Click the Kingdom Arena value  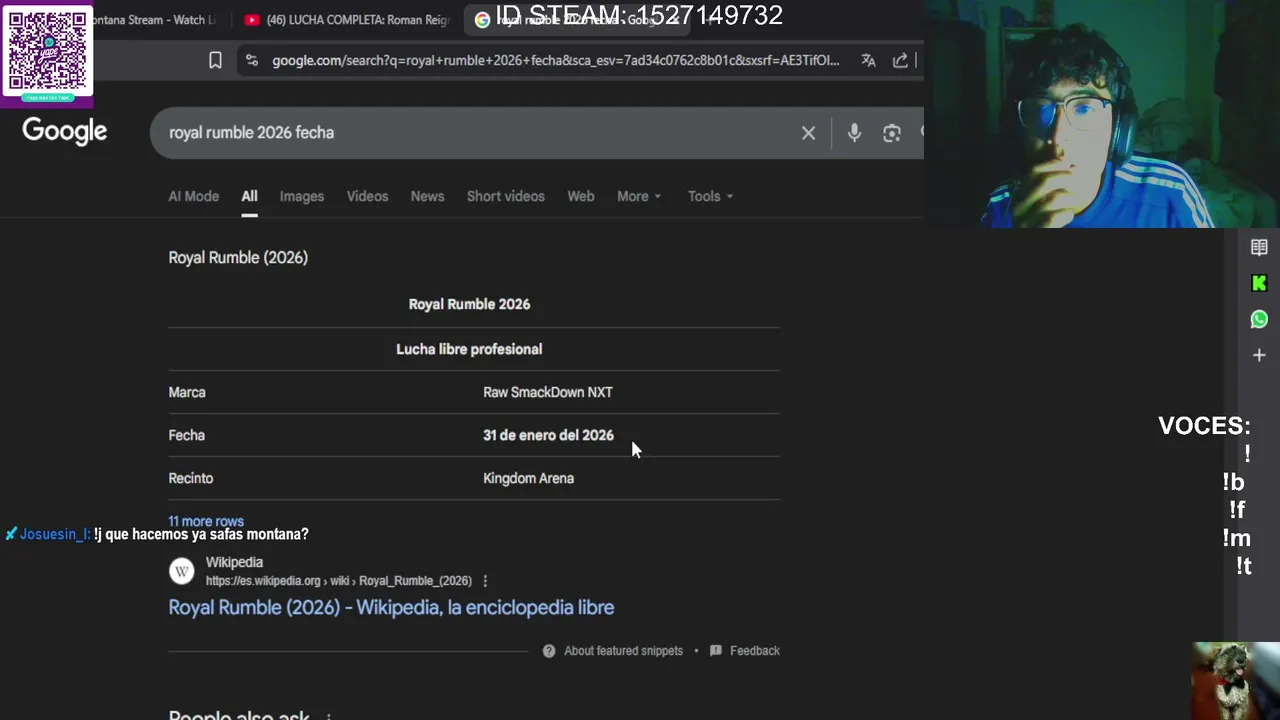(x=529, y=478)
